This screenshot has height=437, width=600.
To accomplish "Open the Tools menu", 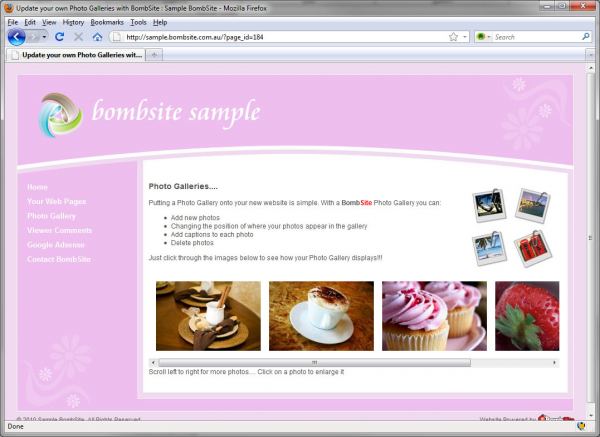I will (x=138, y=22).
